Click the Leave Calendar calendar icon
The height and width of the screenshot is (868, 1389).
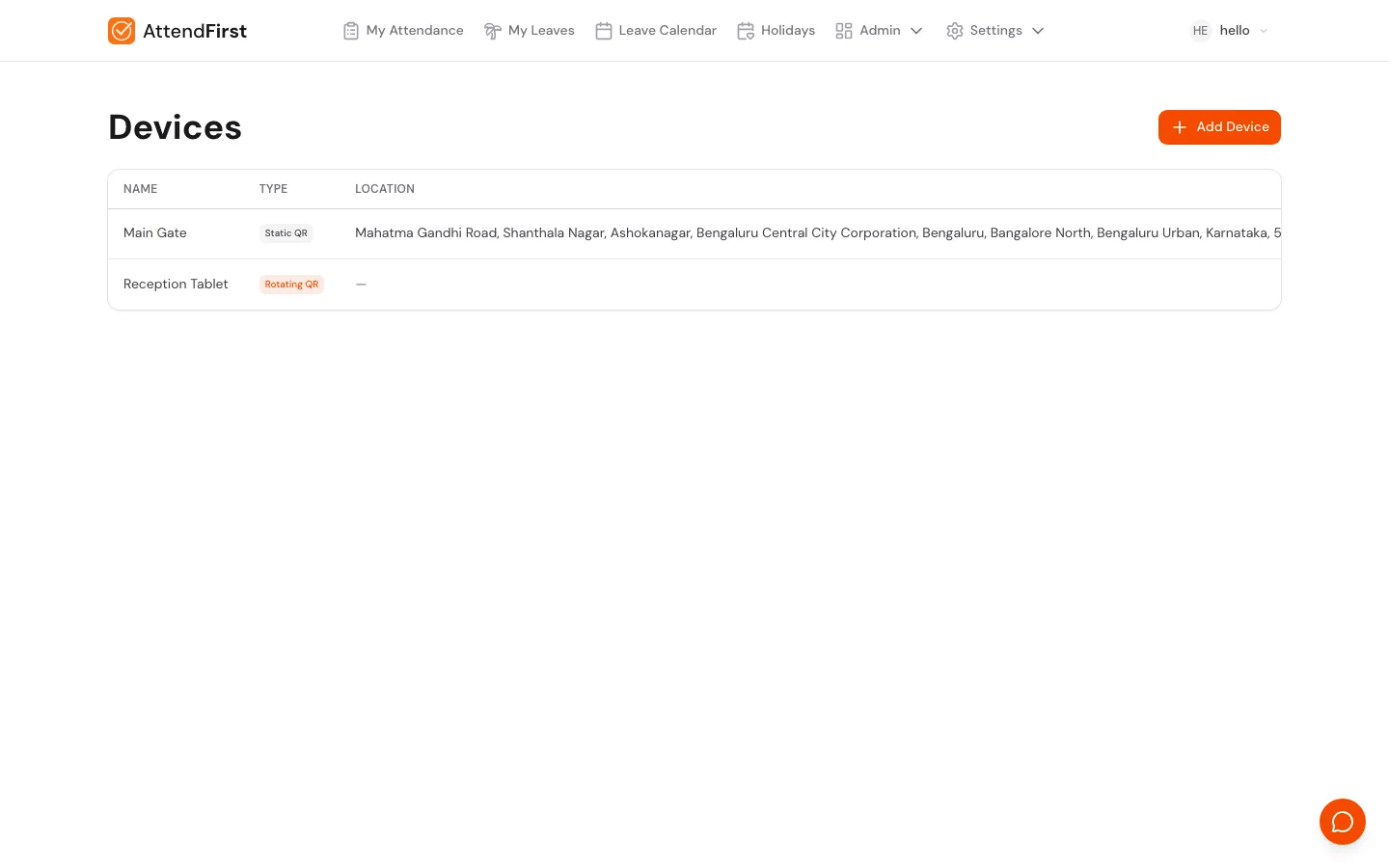pyautogui.click(x=604, y=31)
